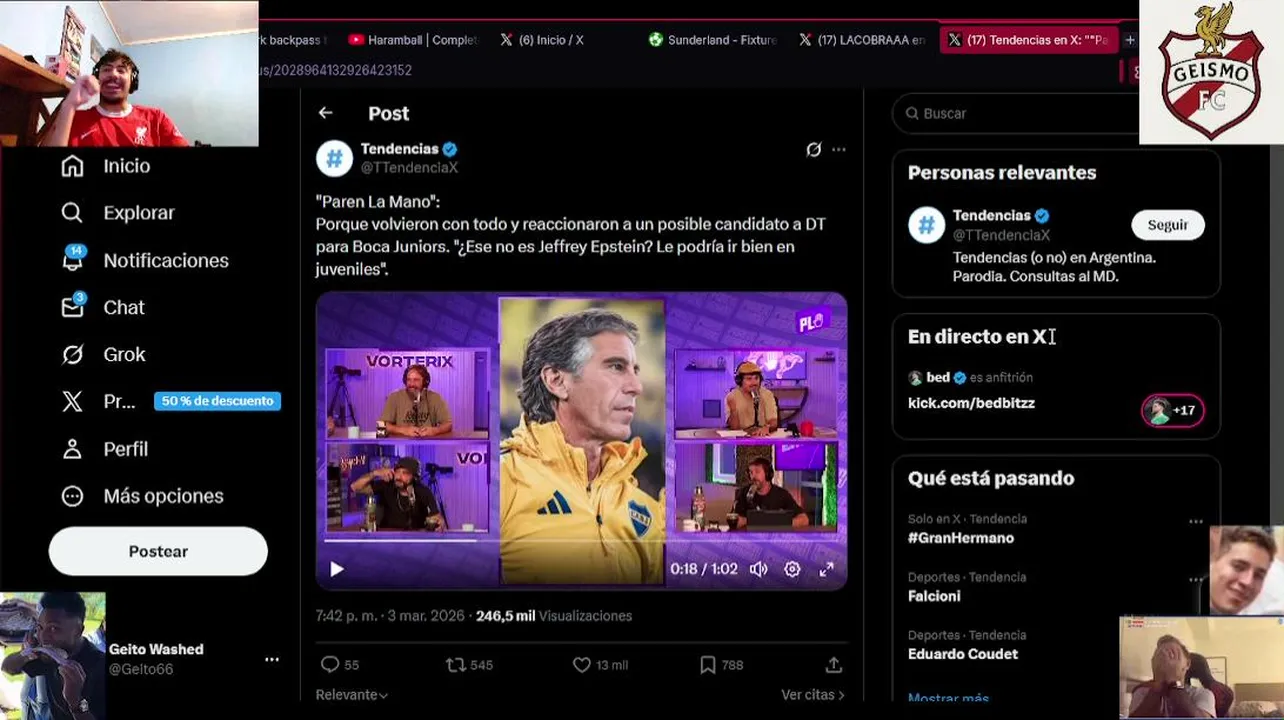Open the post's three-dot menu
This screenshot has width=1284, height=720.
pyautogui.click(x=839, y=149)
